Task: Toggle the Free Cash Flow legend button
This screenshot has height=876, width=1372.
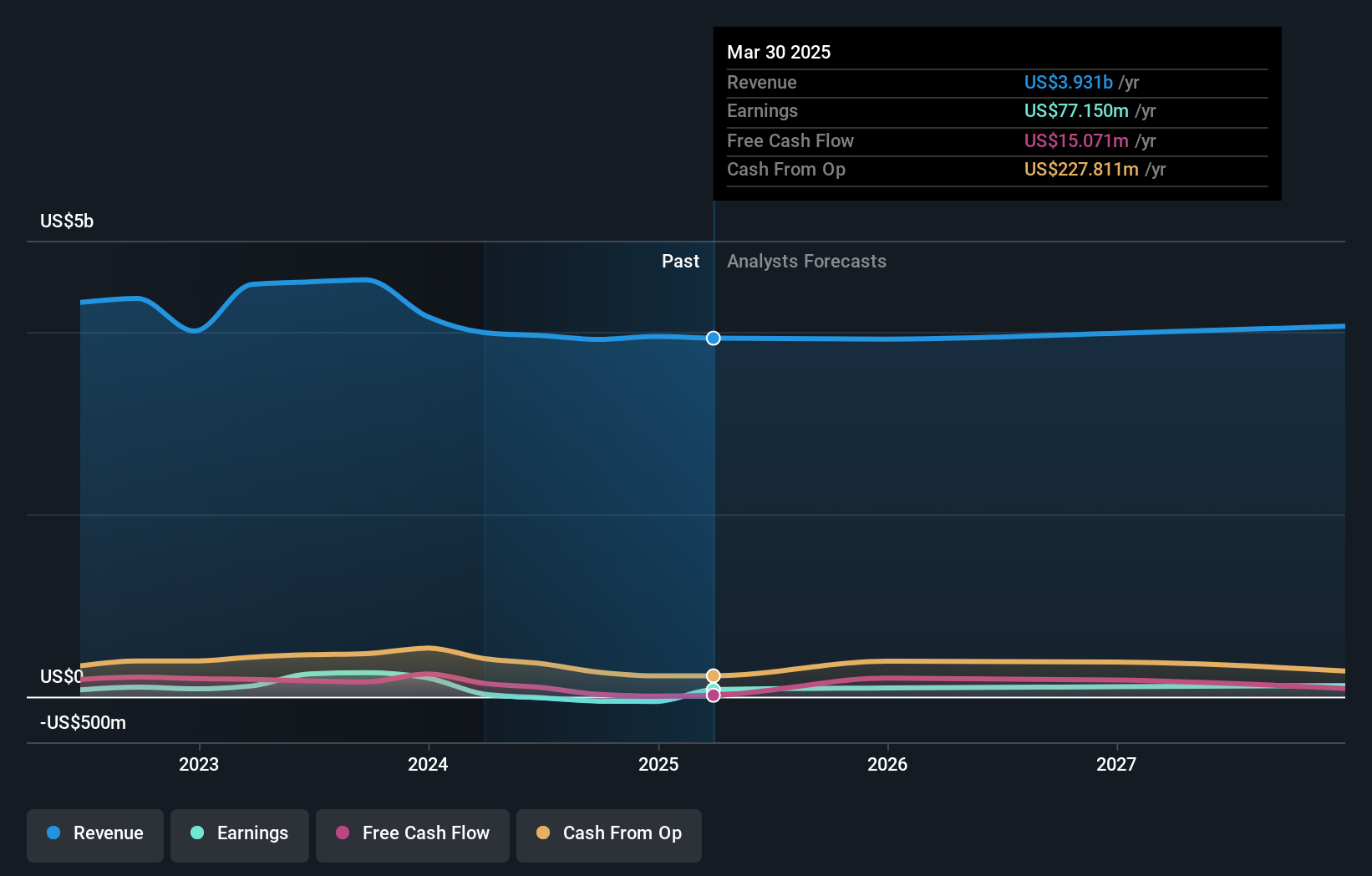Action: coord(413,835)
